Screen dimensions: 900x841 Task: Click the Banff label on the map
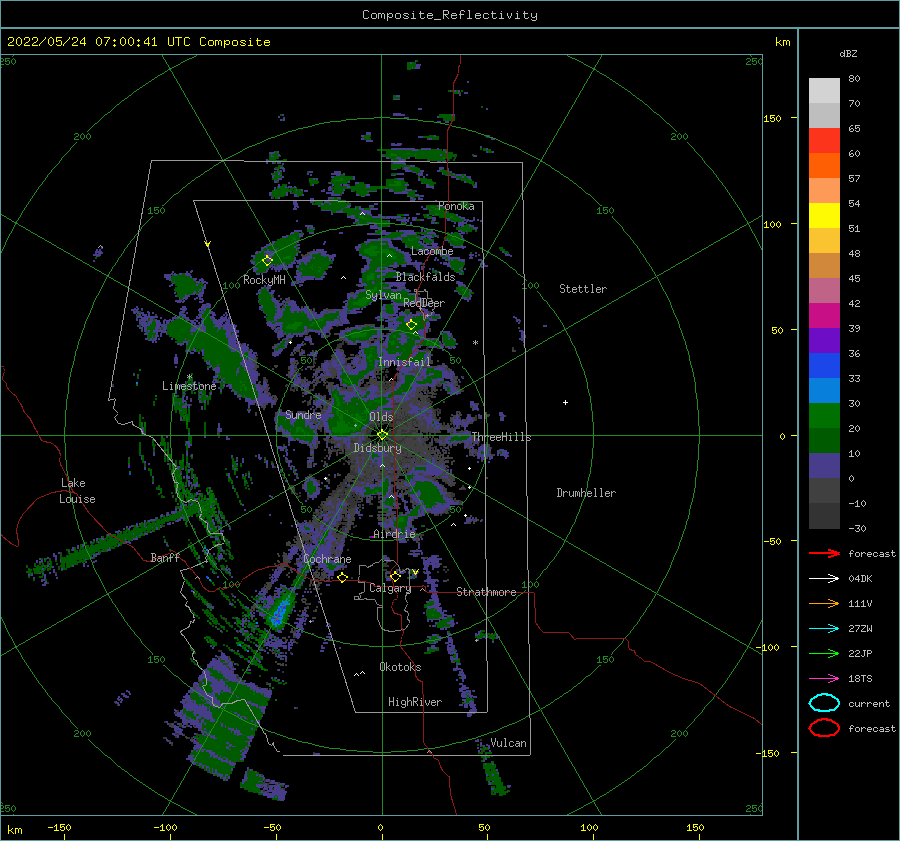click(165, 557)
